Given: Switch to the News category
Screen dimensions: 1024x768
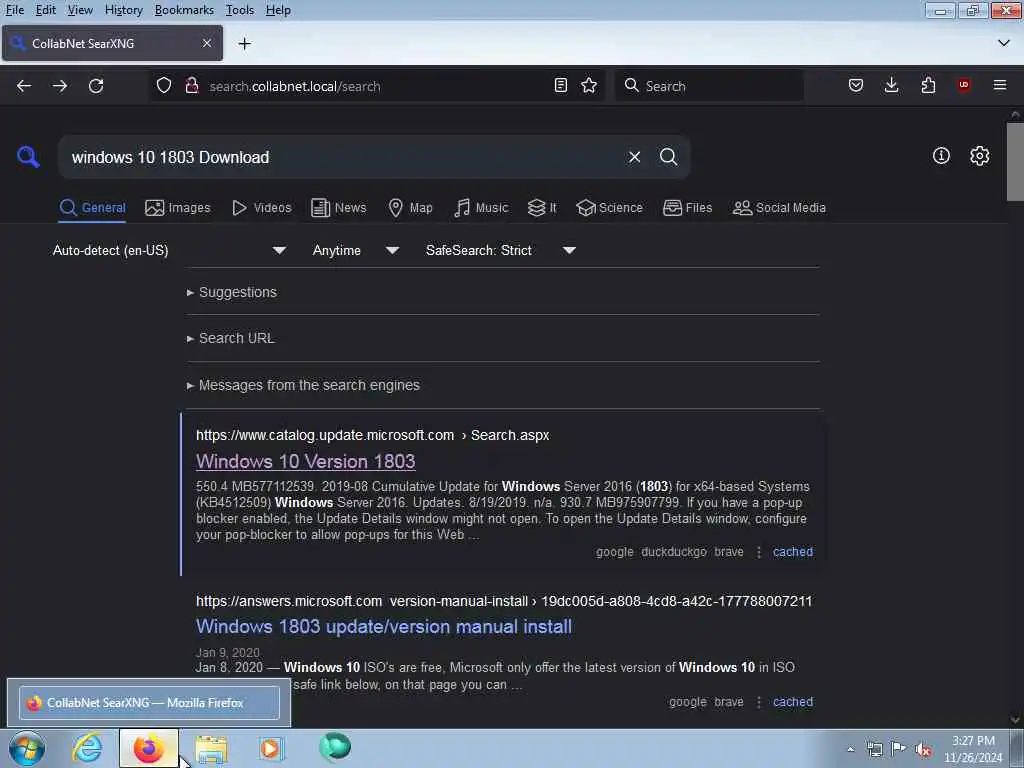Looking at the screenshot, I should [338, 208].
